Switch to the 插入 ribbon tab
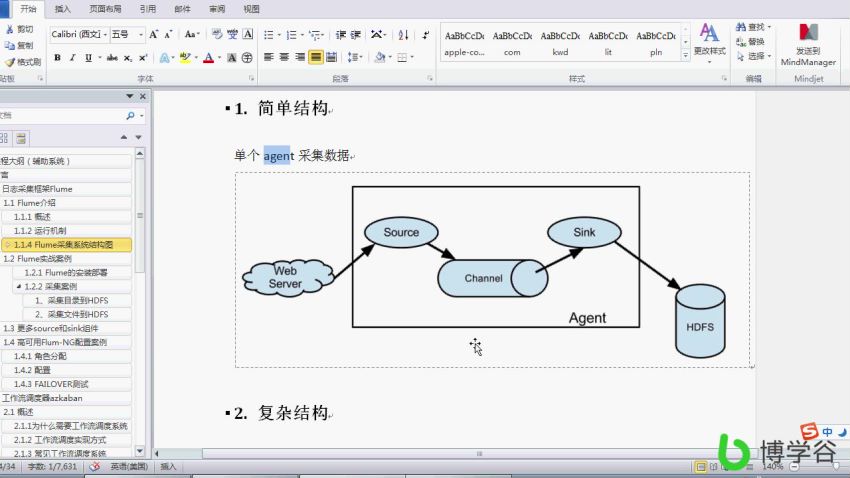 click(x=62, y=9)
